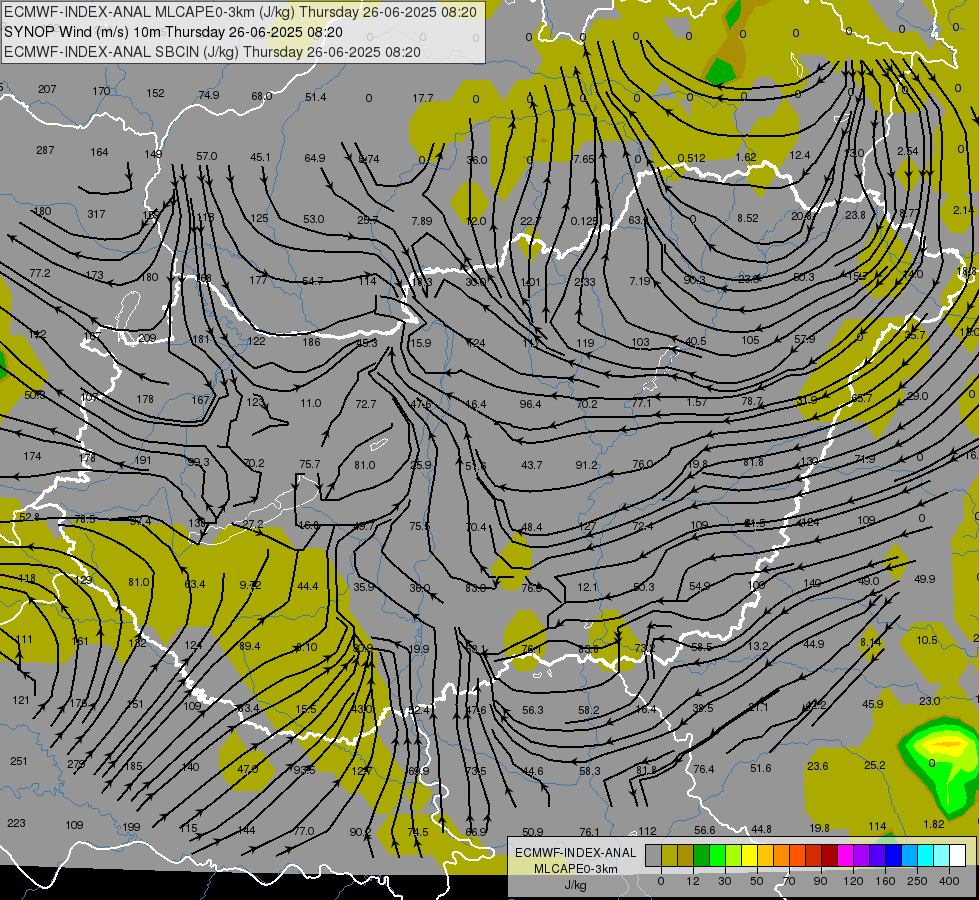979x900 pixels.
Task: Select the yellow legend color box
Action: (749, 856)
